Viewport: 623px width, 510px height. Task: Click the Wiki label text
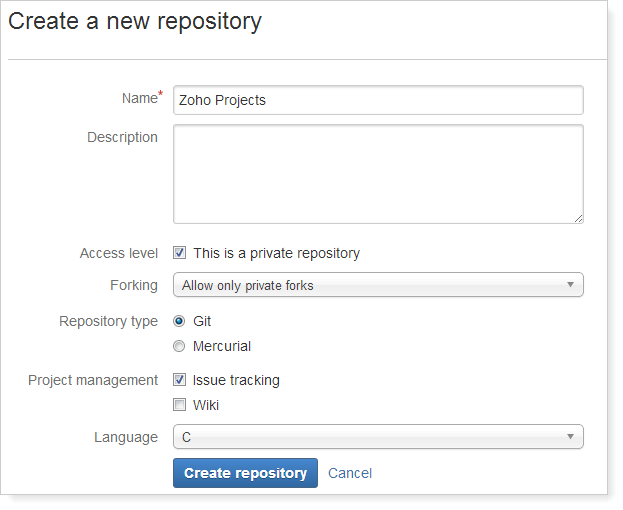[206, 405]
